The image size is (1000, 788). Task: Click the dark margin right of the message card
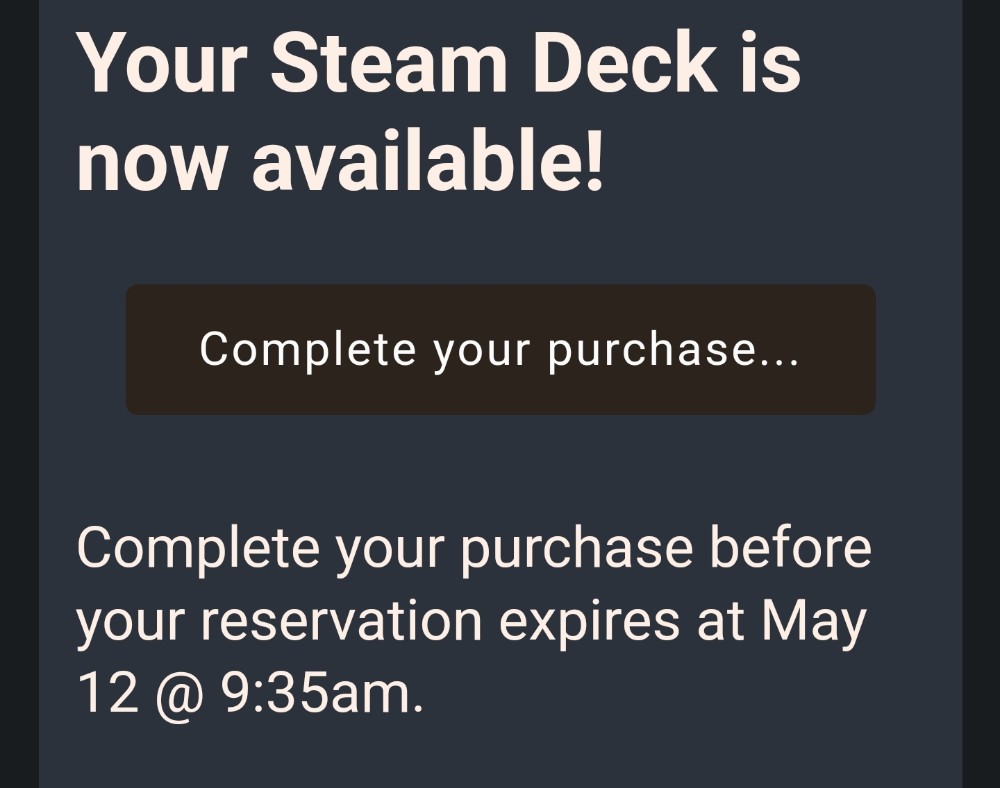click(x=981, y=394)
